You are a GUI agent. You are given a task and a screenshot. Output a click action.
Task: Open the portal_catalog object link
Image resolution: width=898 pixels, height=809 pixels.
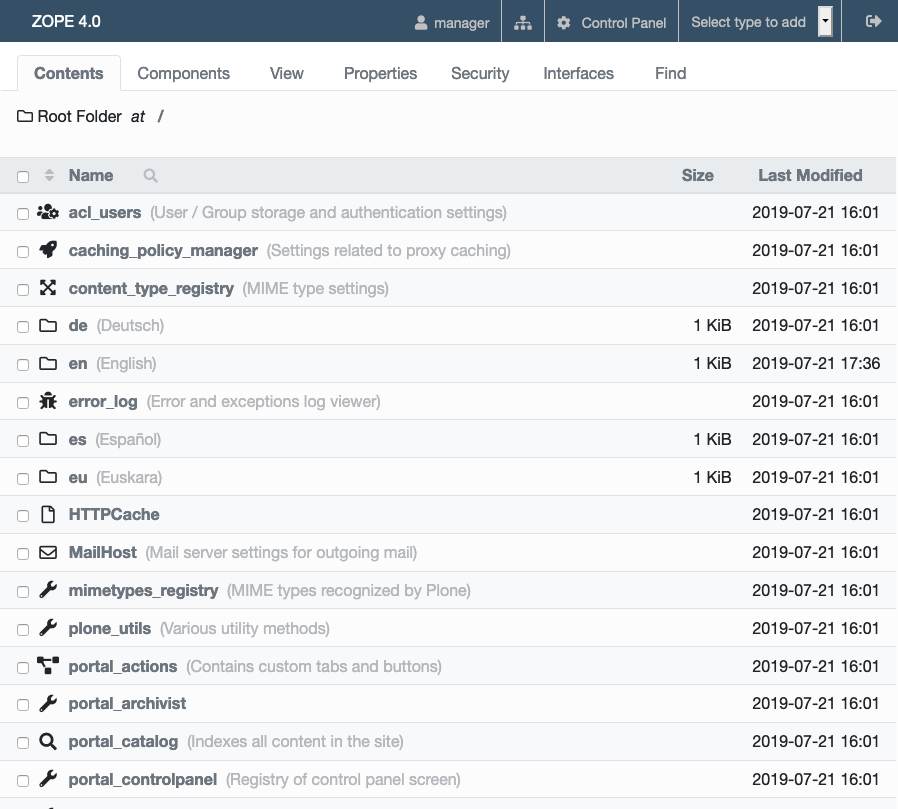123,741
